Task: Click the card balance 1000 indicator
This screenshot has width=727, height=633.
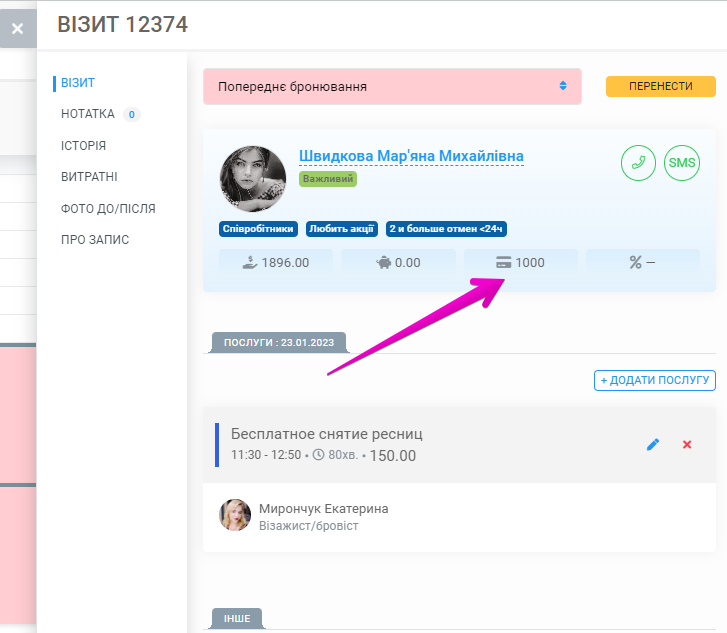Action: pos(521,262)
